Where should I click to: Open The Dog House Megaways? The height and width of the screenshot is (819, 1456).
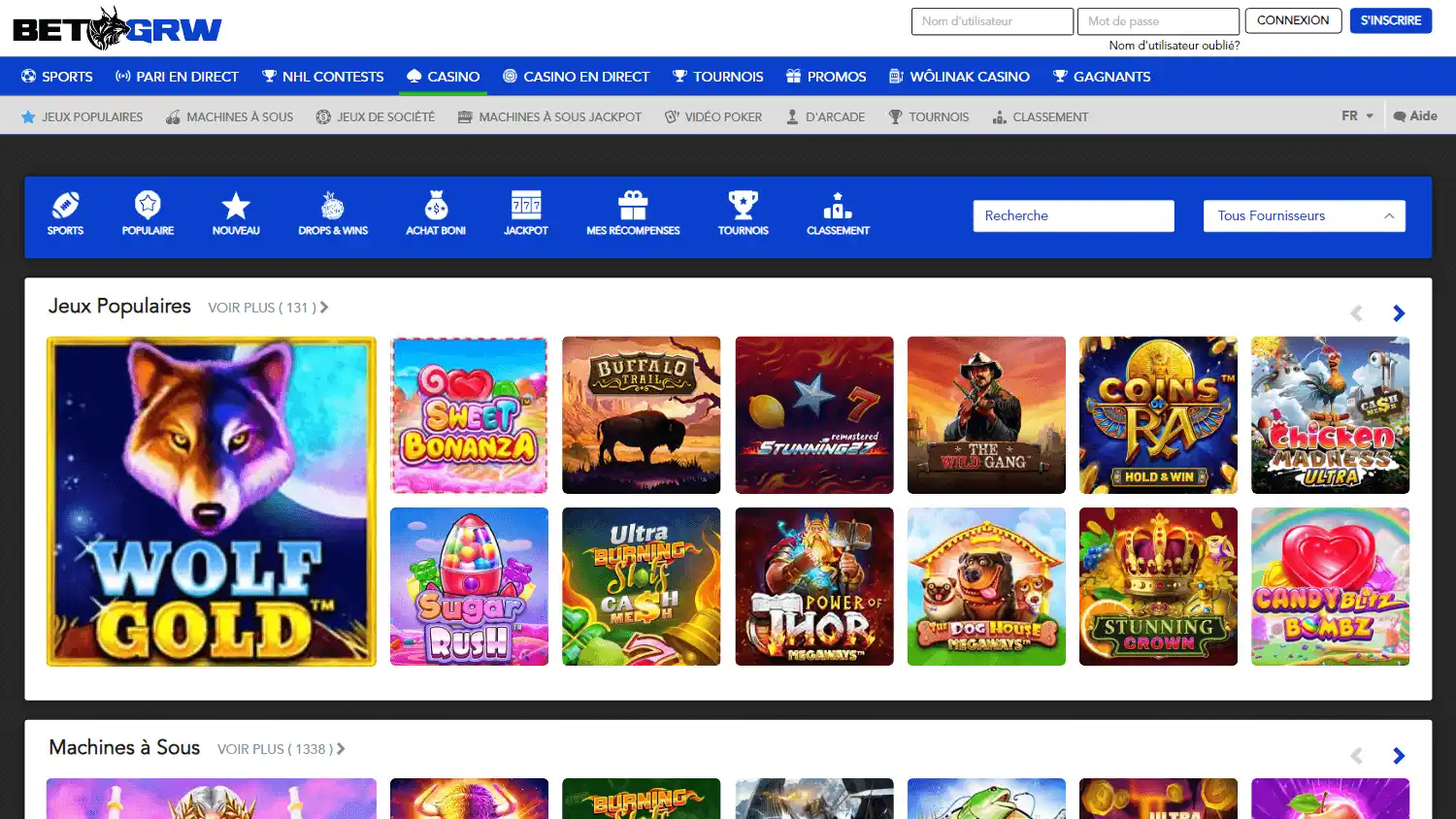tap(986, 586)
